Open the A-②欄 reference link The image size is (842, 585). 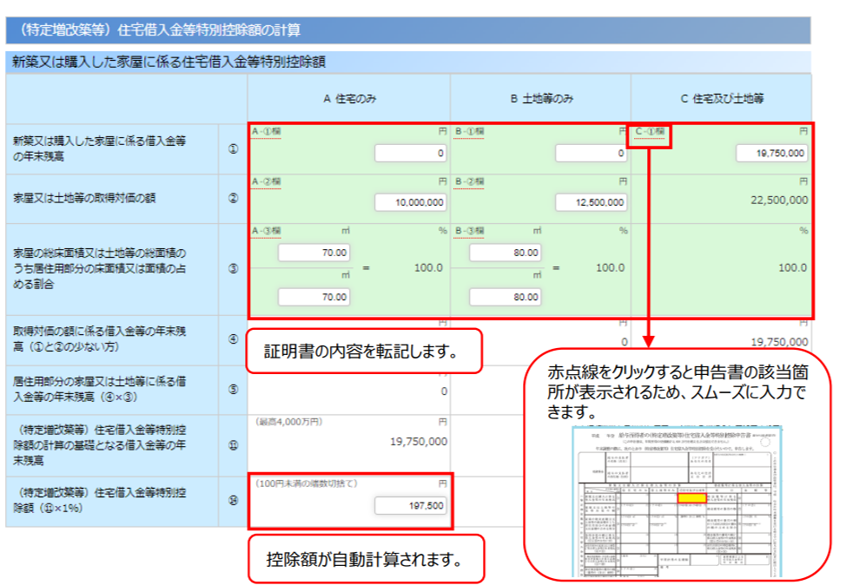click(267, 181)
